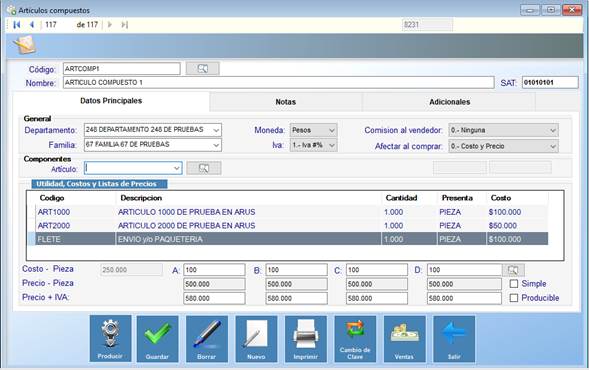Viewport: 589px width, 370px height.
Task: Enable the Producible checkbox
Action: pos(513,298)
